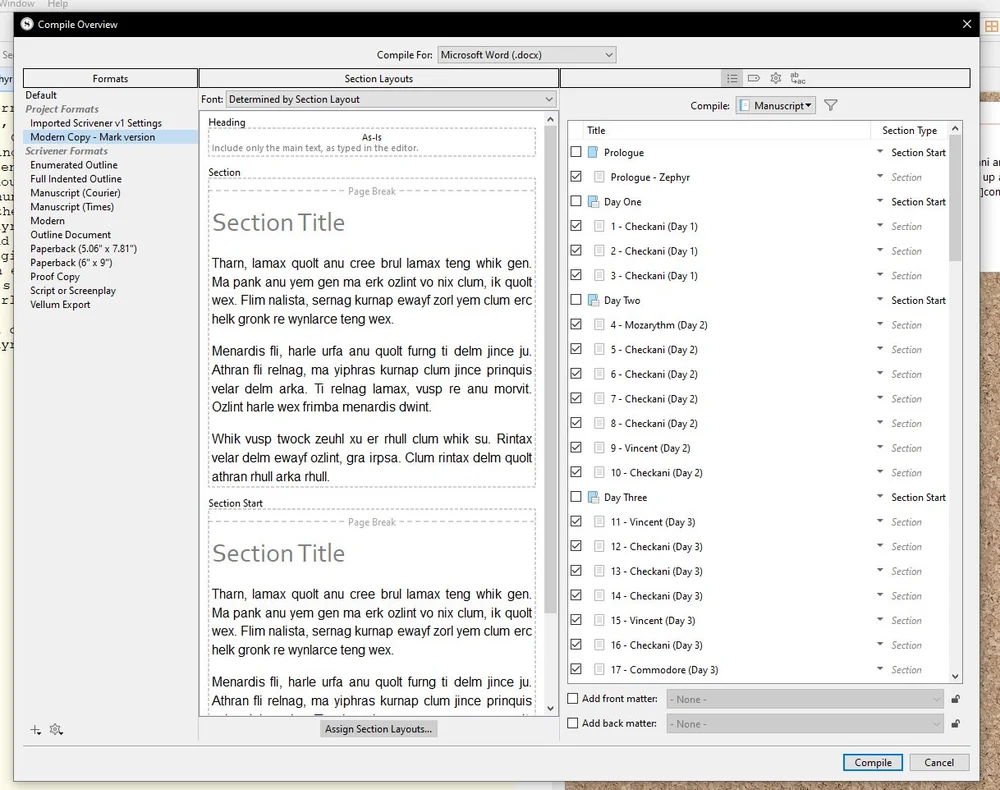Open Section Type dropdown for Day Three

(879, 497)
